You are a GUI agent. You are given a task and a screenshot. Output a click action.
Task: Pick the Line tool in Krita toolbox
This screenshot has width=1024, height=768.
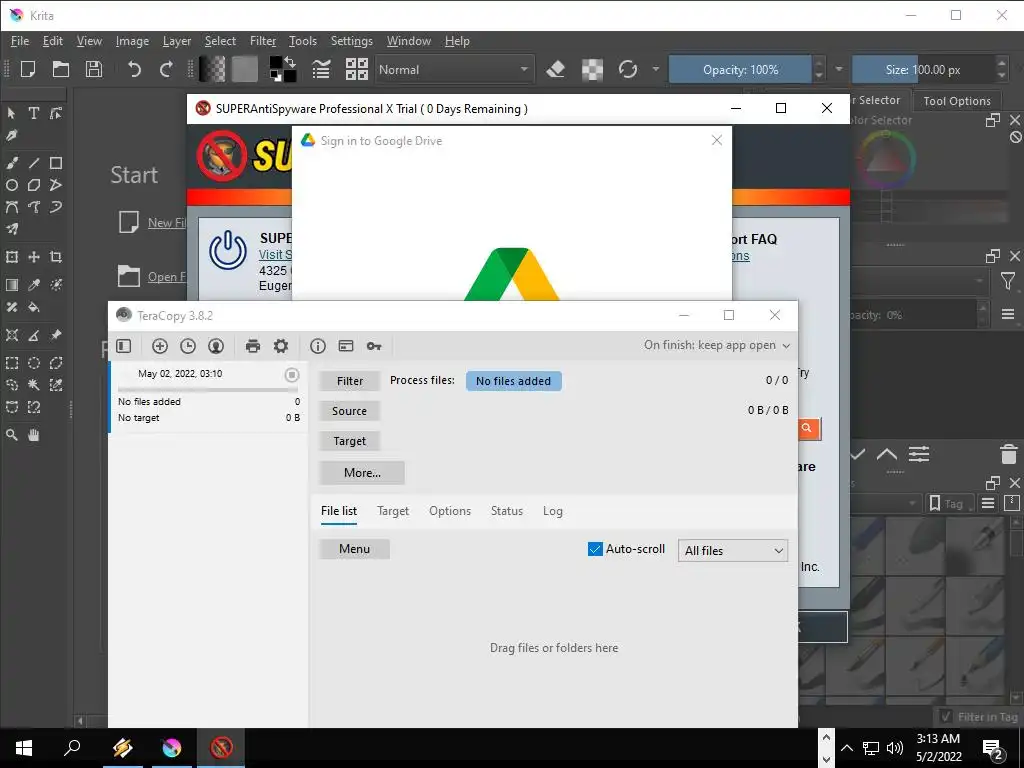pyautogui.click(x=33, y=163)
